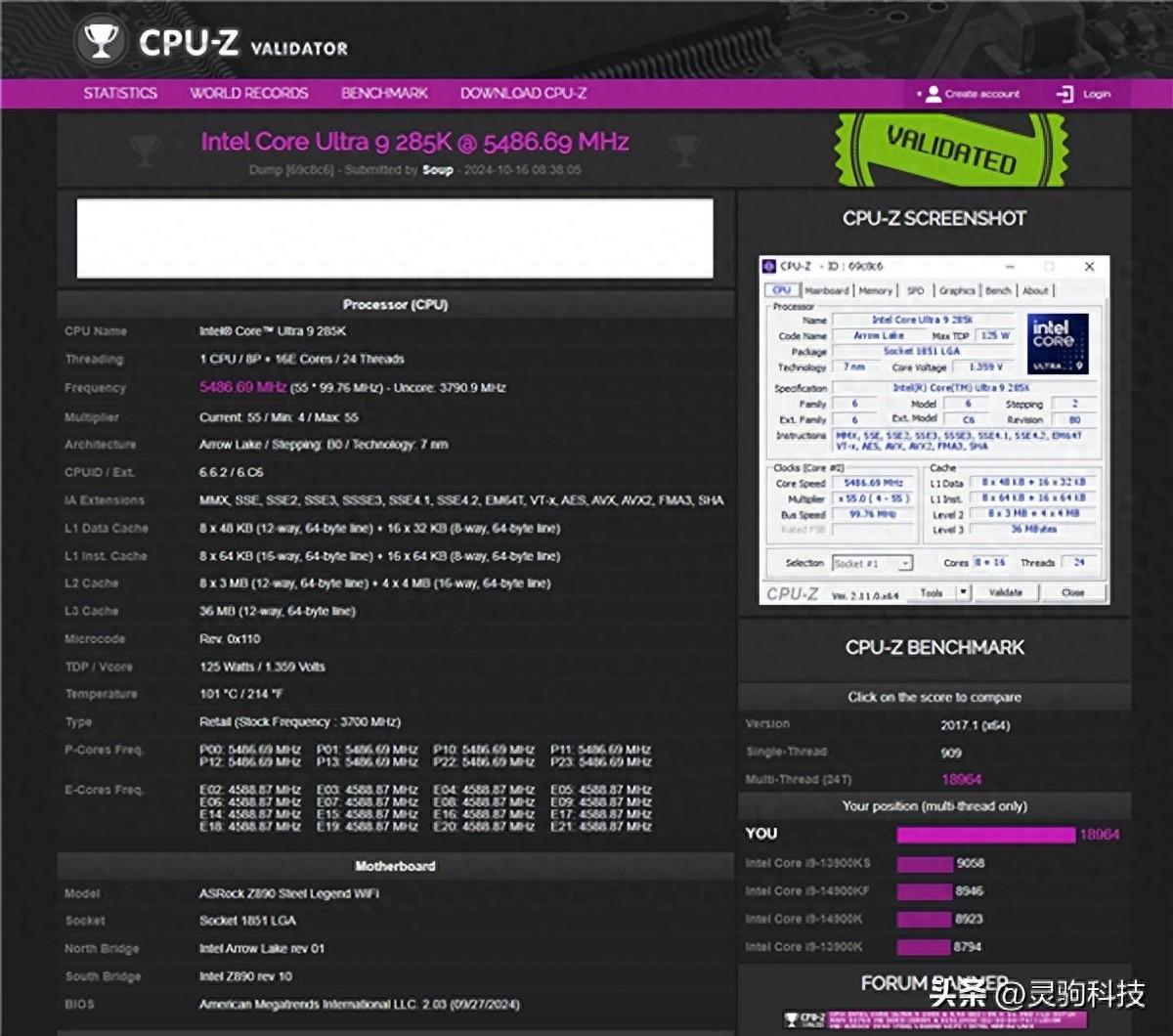Select the Memory tab in CPU-Z screenshot
1173x1036 pixels.
[876, 290]
